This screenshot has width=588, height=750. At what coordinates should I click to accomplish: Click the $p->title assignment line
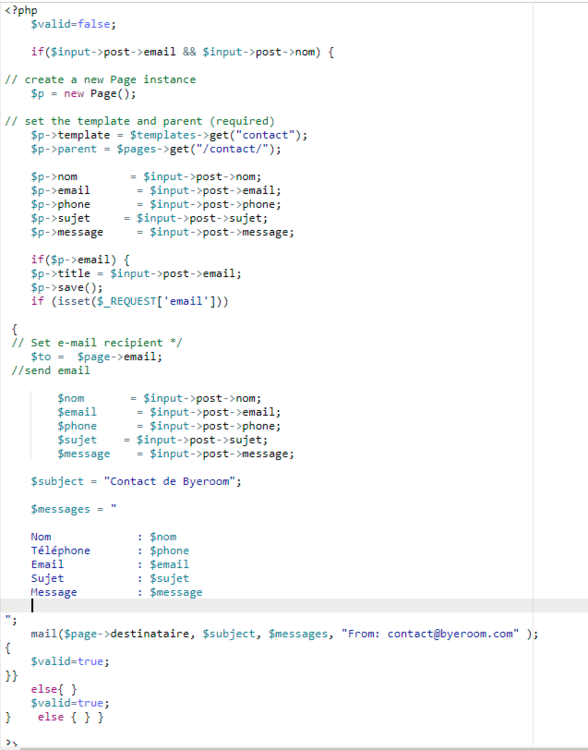pyautogui.click(x=136, y=274)
